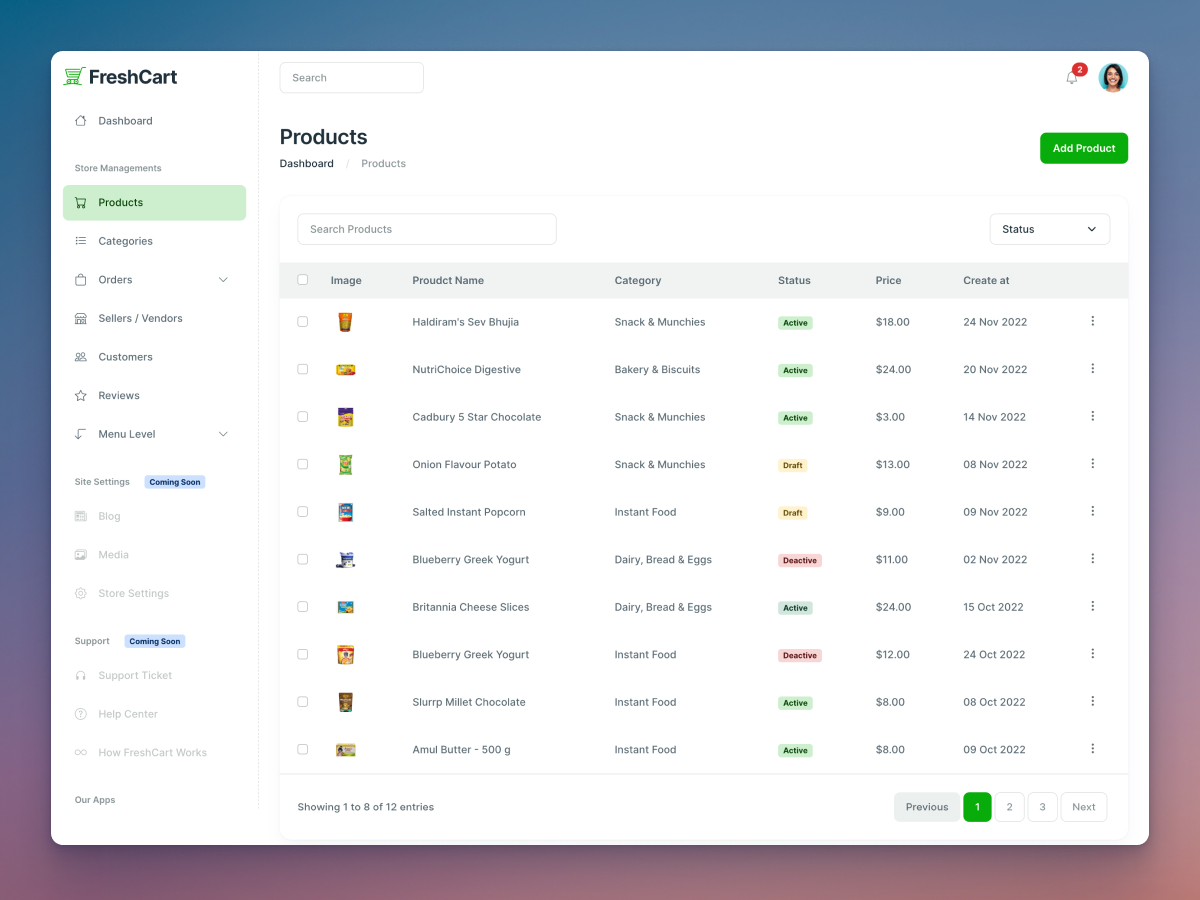Open three-dot menu for Amul Butter row
The width and height of the screenshot is (1200, 900).
click(1092, 749)
